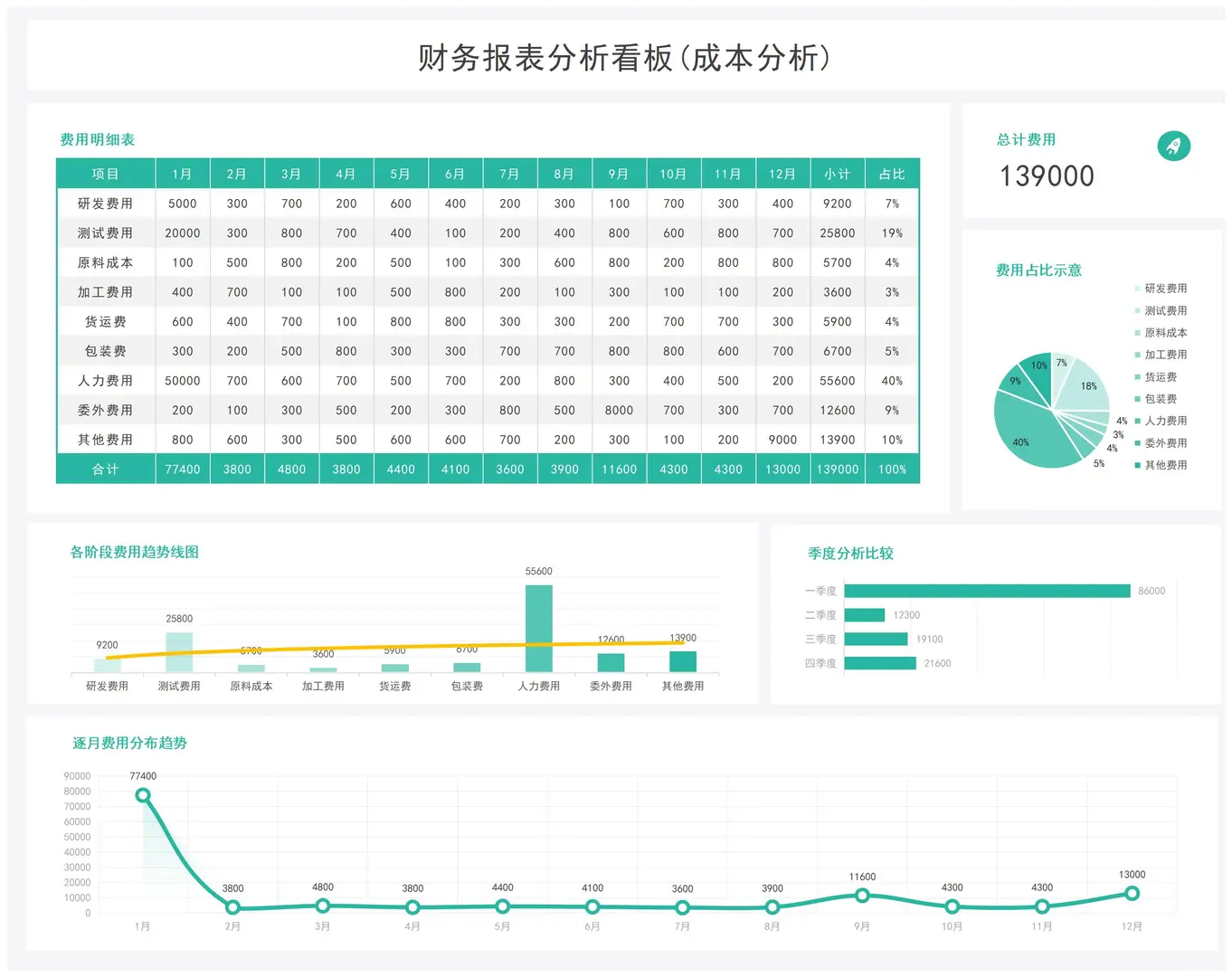Select the 研发费用 row label in the table
This screenshot has width=1232, height=977.
[x=106, y=204]
